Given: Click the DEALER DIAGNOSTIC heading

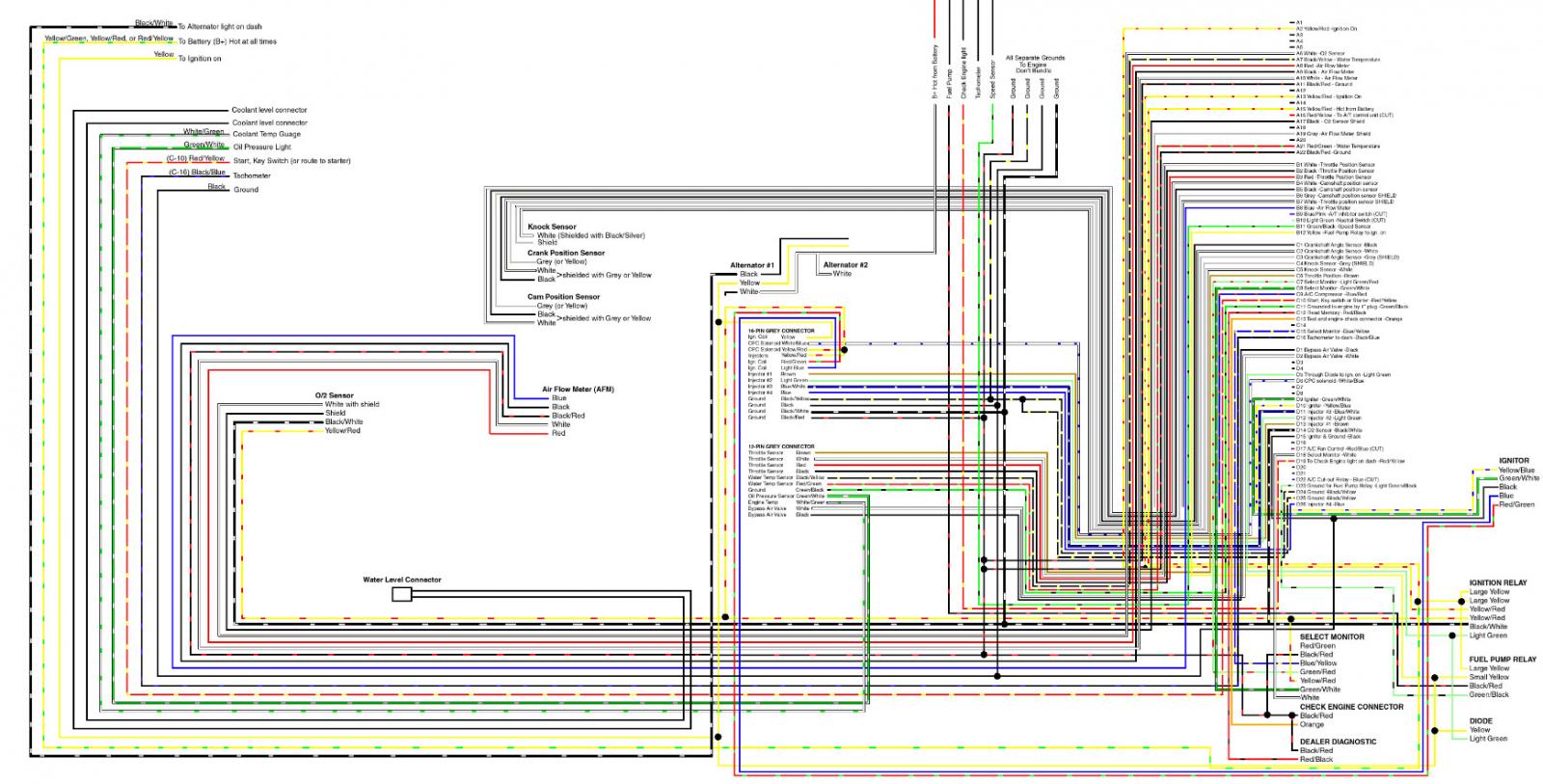Looking at the screenshot, I should point(1338,742).
